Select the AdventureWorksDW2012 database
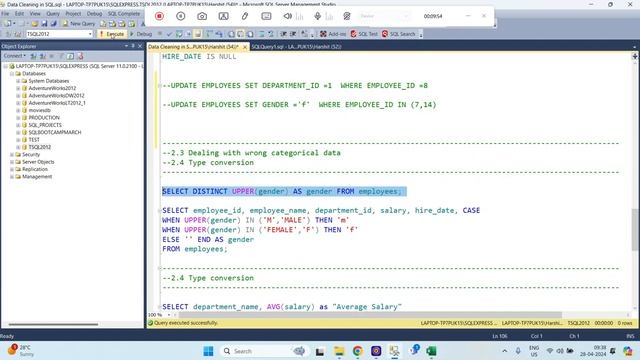640x360 pixels. click(56, 96)
